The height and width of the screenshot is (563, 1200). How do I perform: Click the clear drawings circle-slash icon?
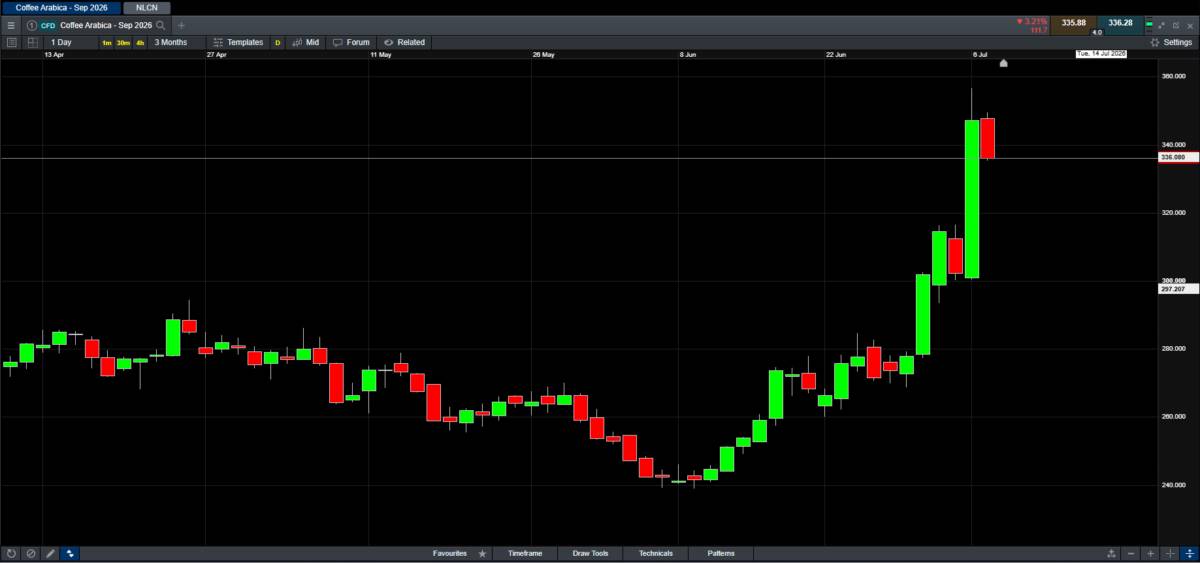(x=30, y=553)
